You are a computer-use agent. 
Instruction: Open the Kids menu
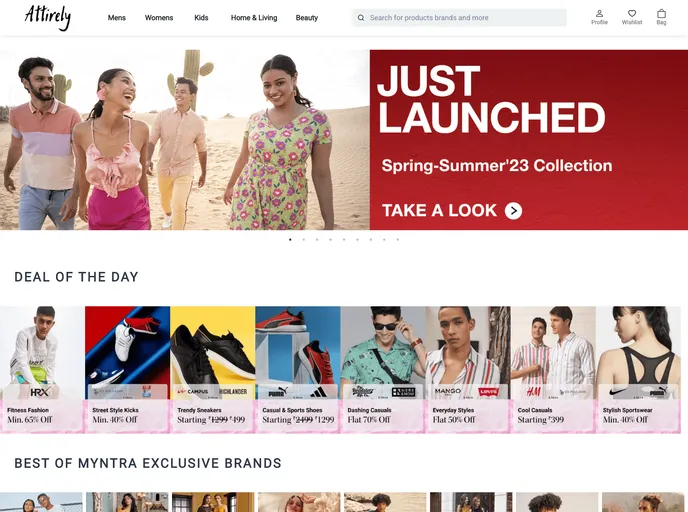point(201,18)
